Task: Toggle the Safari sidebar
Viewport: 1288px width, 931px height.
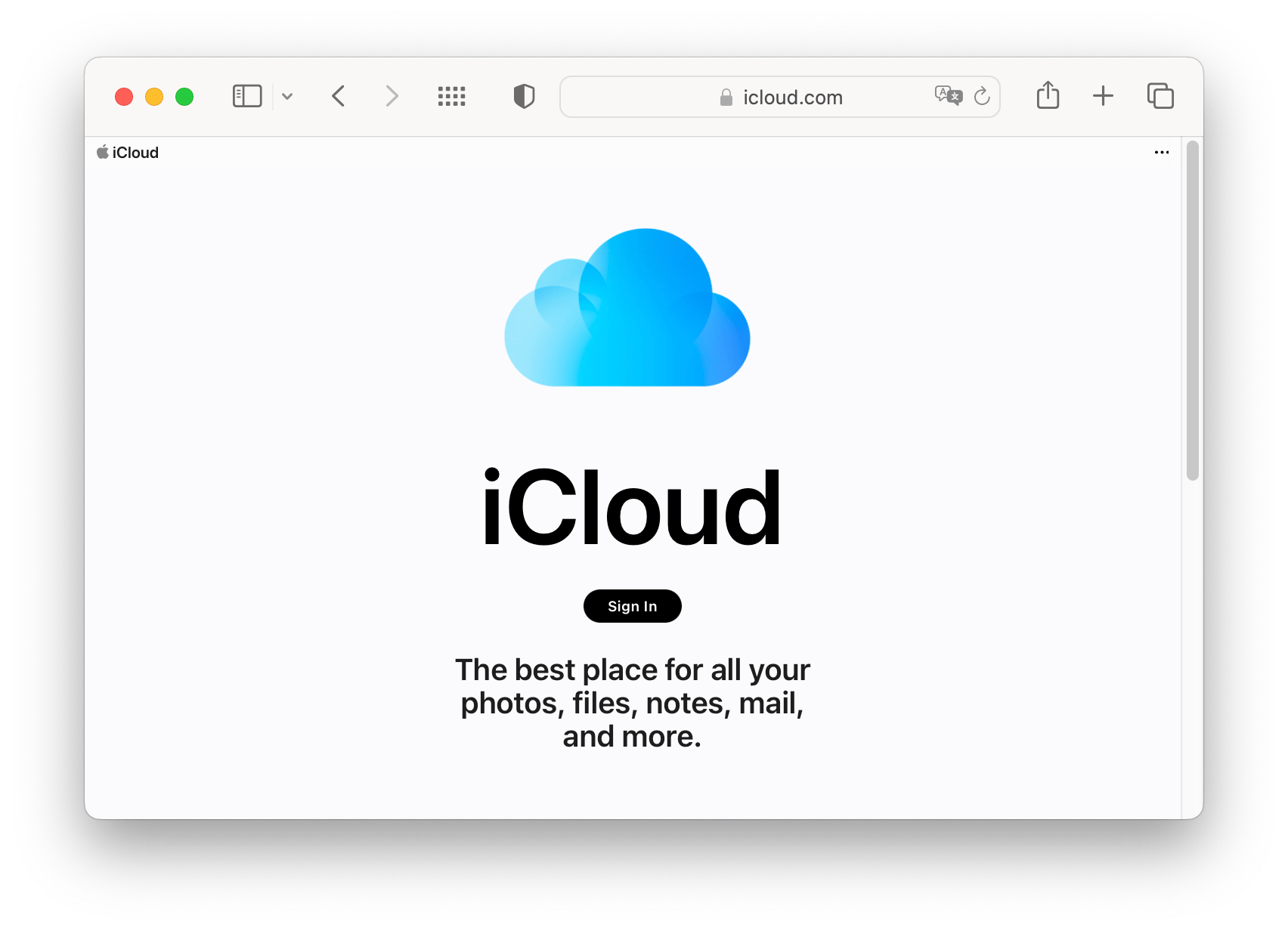Action: coord(247,97)
